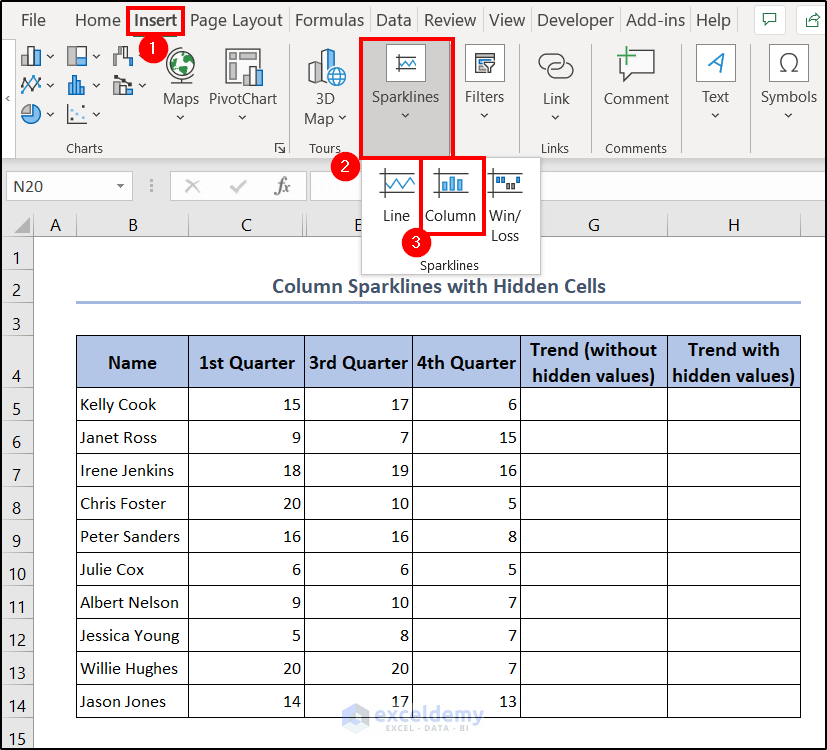Open the Text group button
Screen dimensions: 827x750
coord(715,78)
